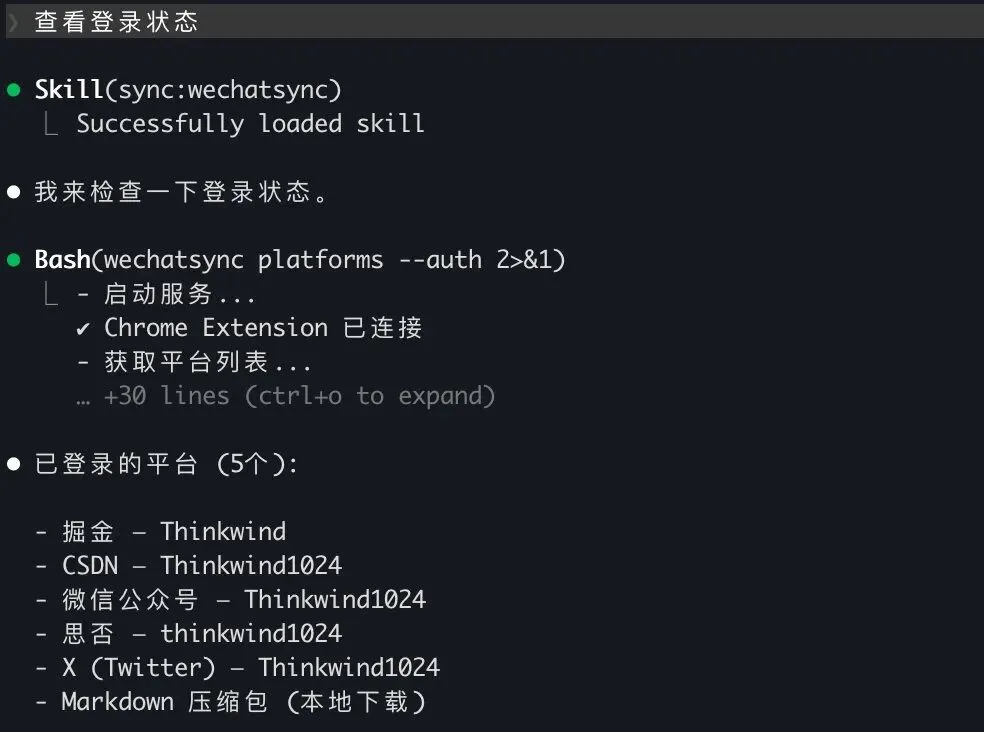Click the 查看登录状态 prompt input line

coord(495,22)
